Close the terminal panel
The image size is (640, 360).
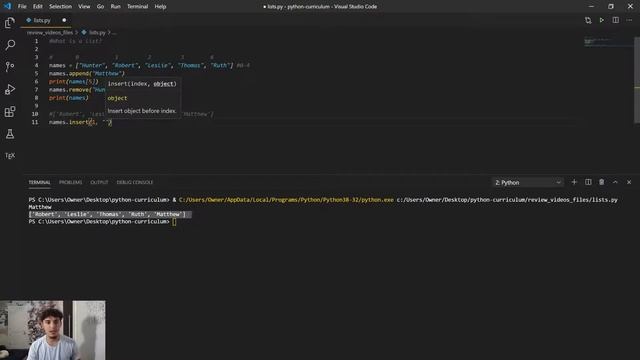tap(629, 182)
